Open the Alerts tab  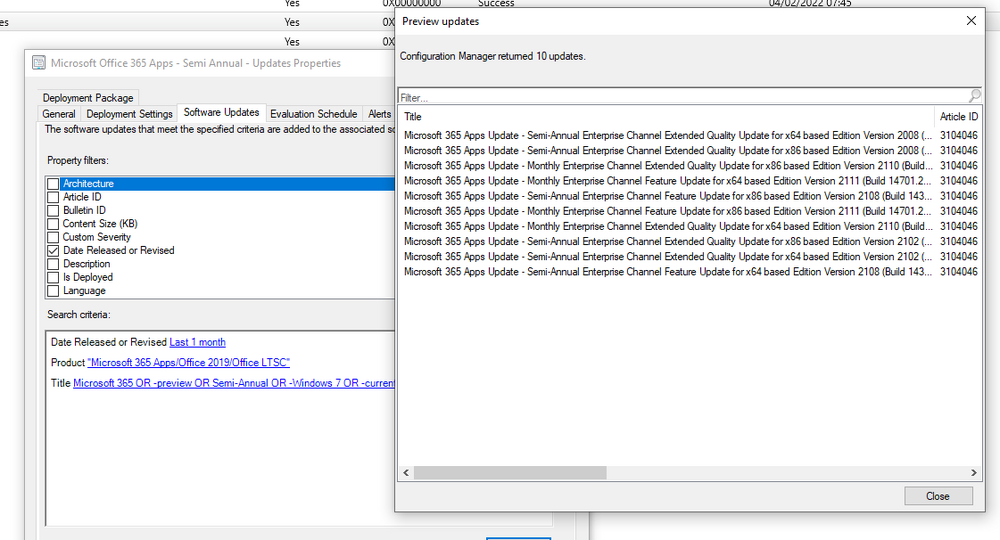[x=379, y=113]
